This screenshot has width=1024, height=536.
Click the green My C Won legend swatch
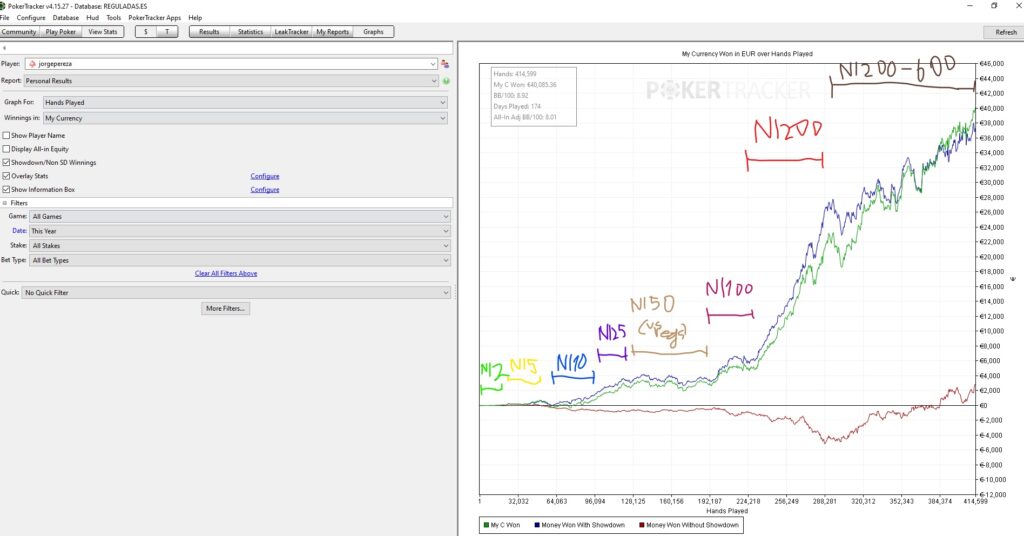[x=485, y=525]
